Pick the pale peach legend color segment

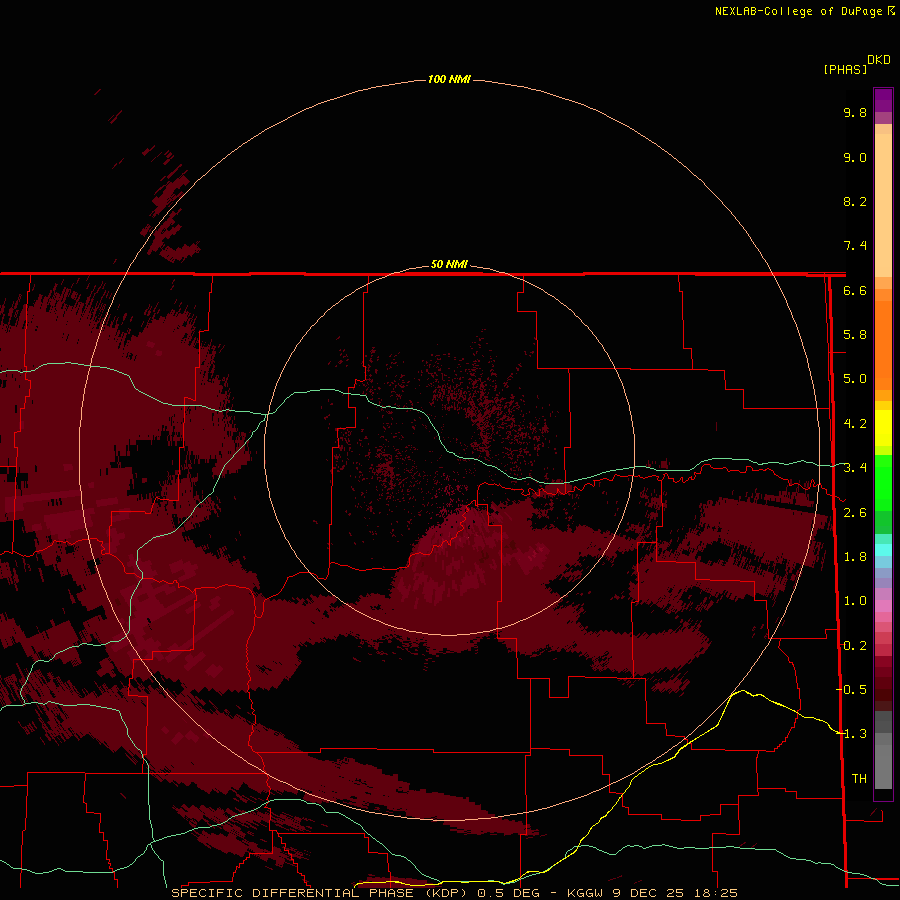pos(883,205)
